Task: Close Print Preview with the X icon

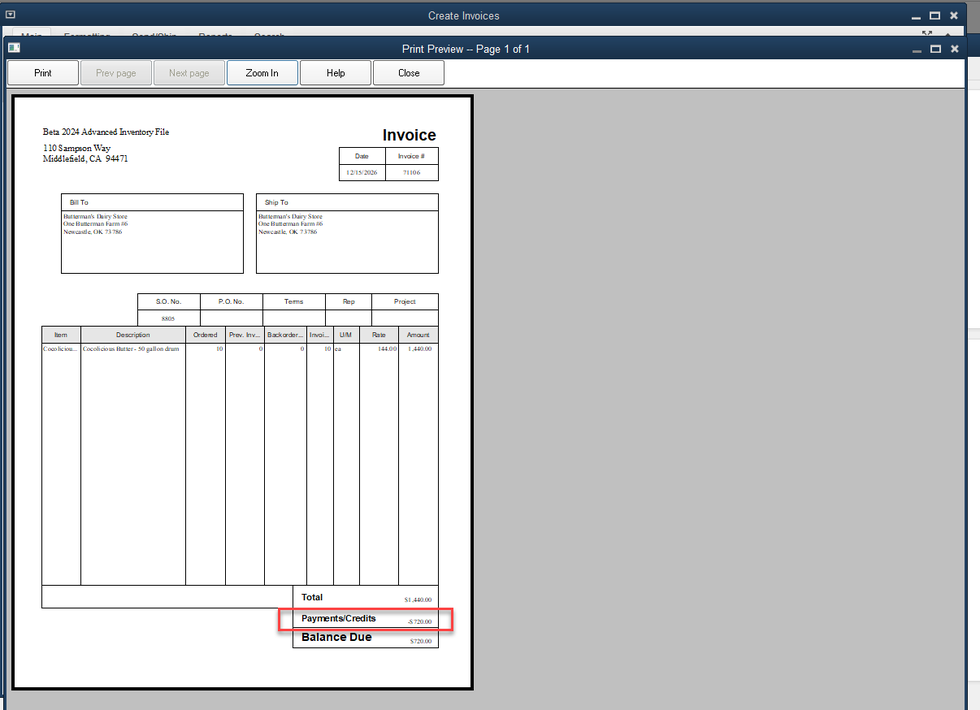Action: pos(954,49)
